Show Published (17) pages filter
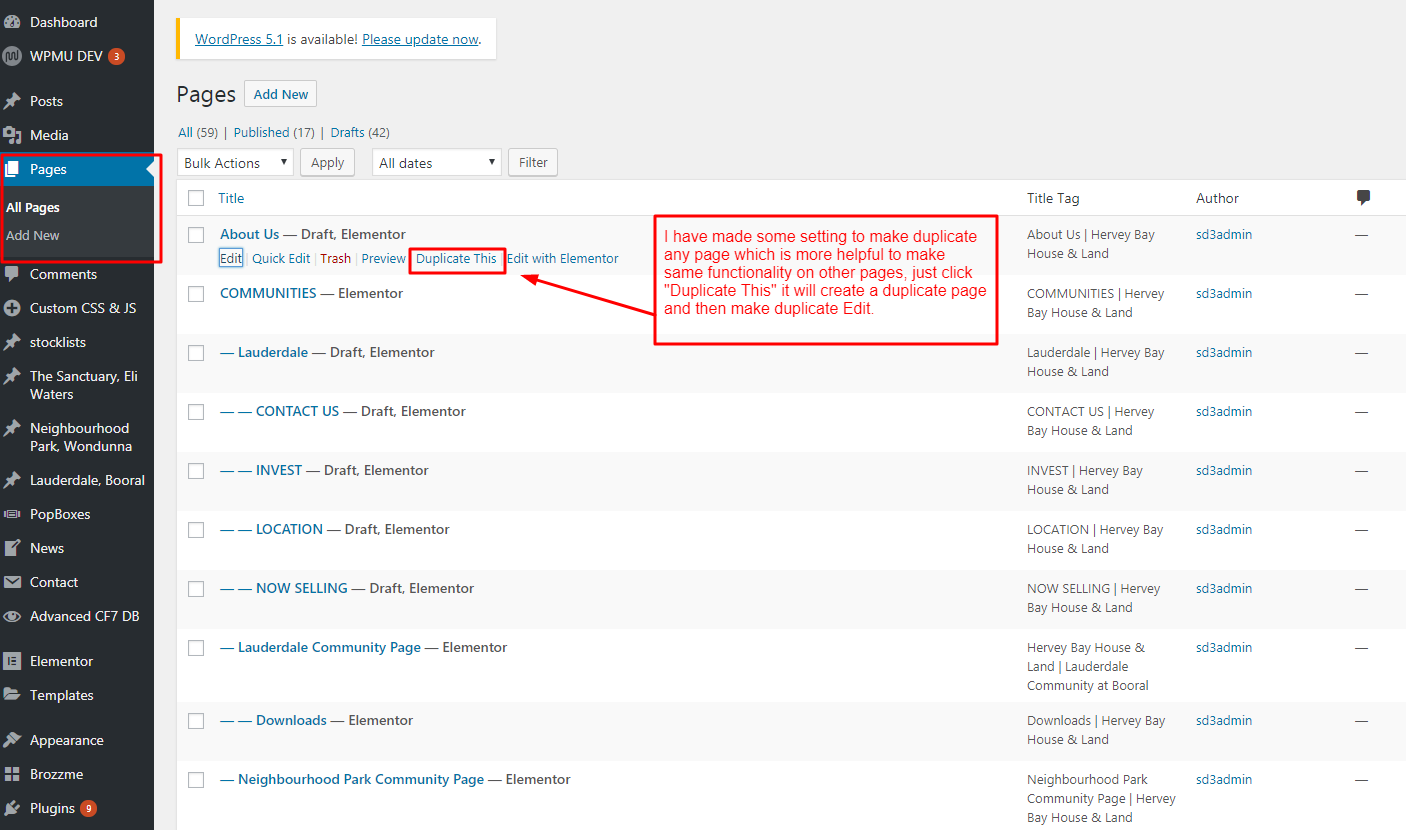Viewport: 1406px width, 830px height. 274,132
